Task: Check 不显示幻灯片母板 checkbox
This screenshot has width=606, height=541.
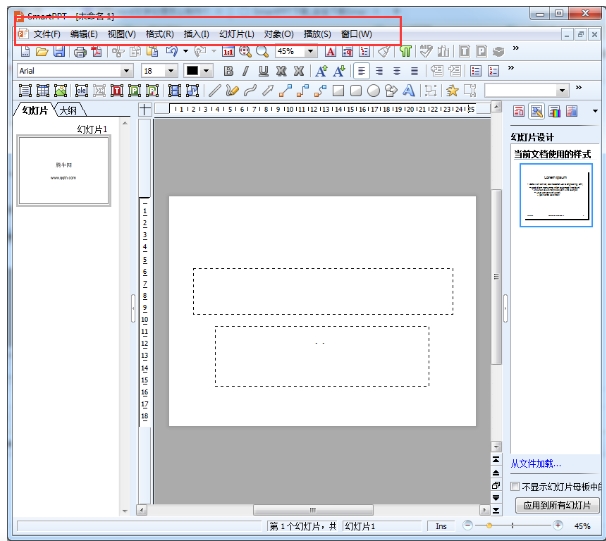Action: pos(515,487)
